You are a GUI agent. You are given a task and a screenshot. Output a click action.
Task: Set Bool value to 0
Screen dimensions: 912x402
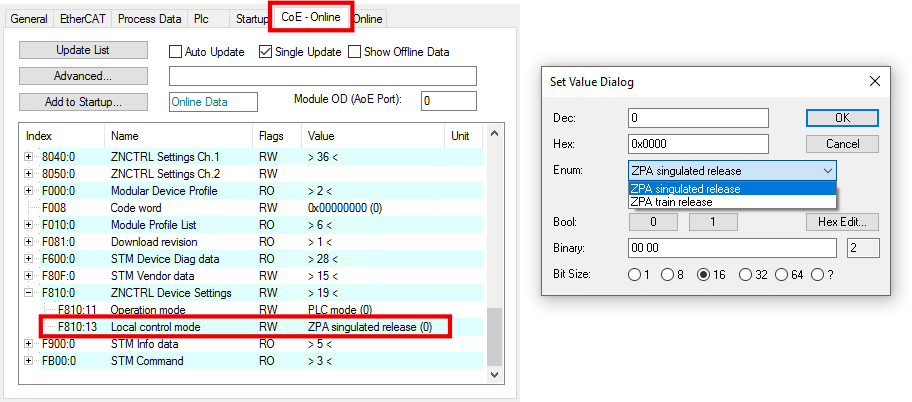(653, 222)
